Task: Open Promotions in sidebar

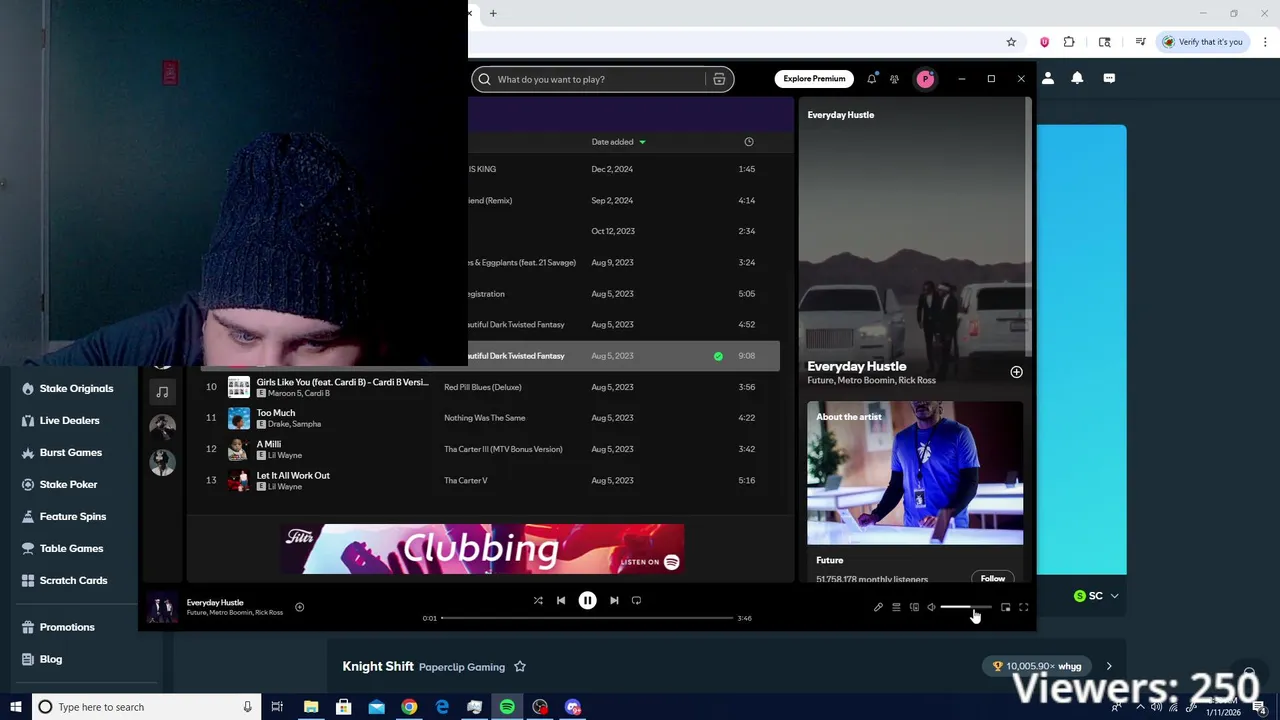Action: pyautogui.click(x=67, y=627)
